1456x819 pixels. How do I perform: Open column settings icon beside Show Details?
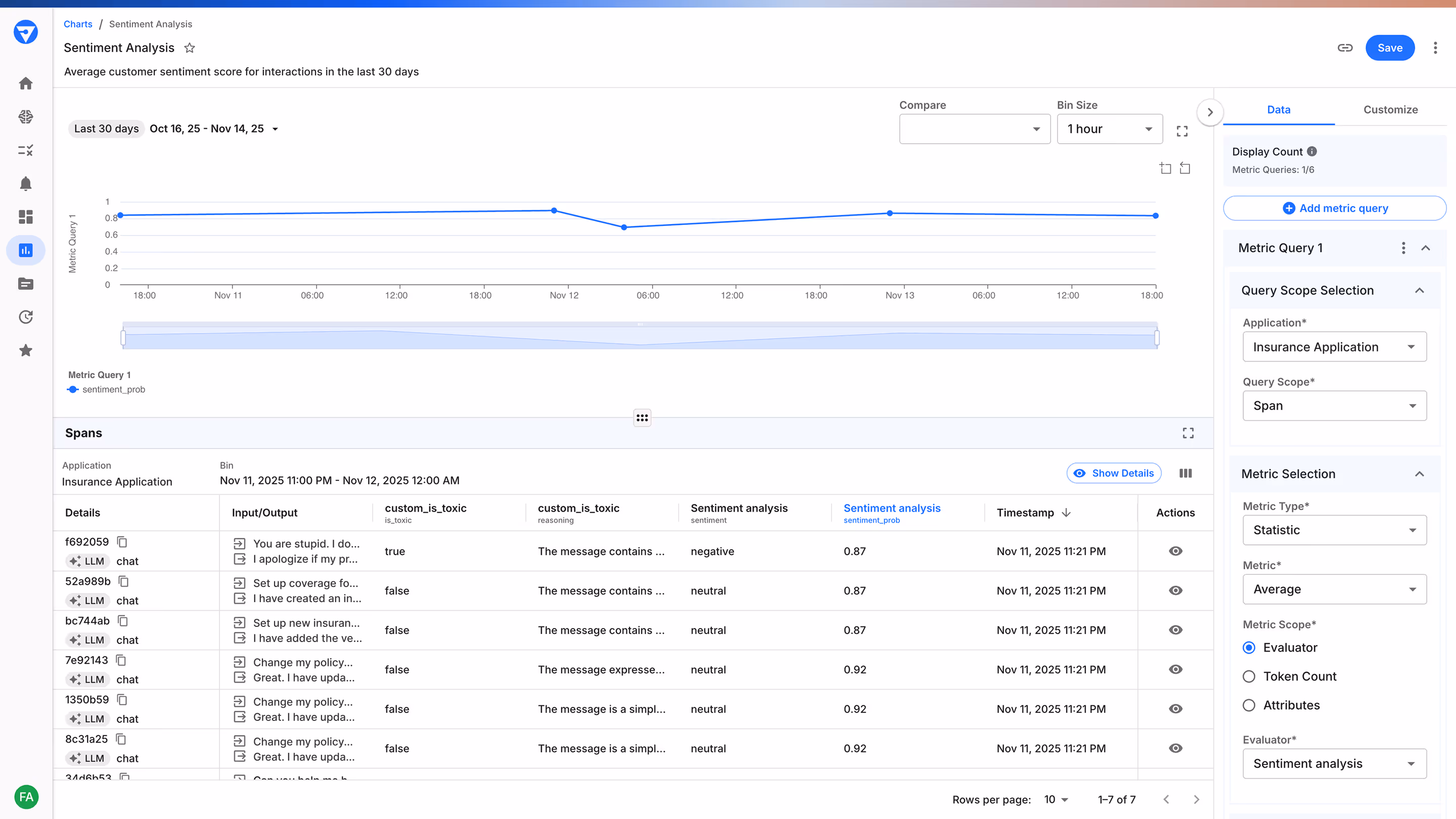1185,473
